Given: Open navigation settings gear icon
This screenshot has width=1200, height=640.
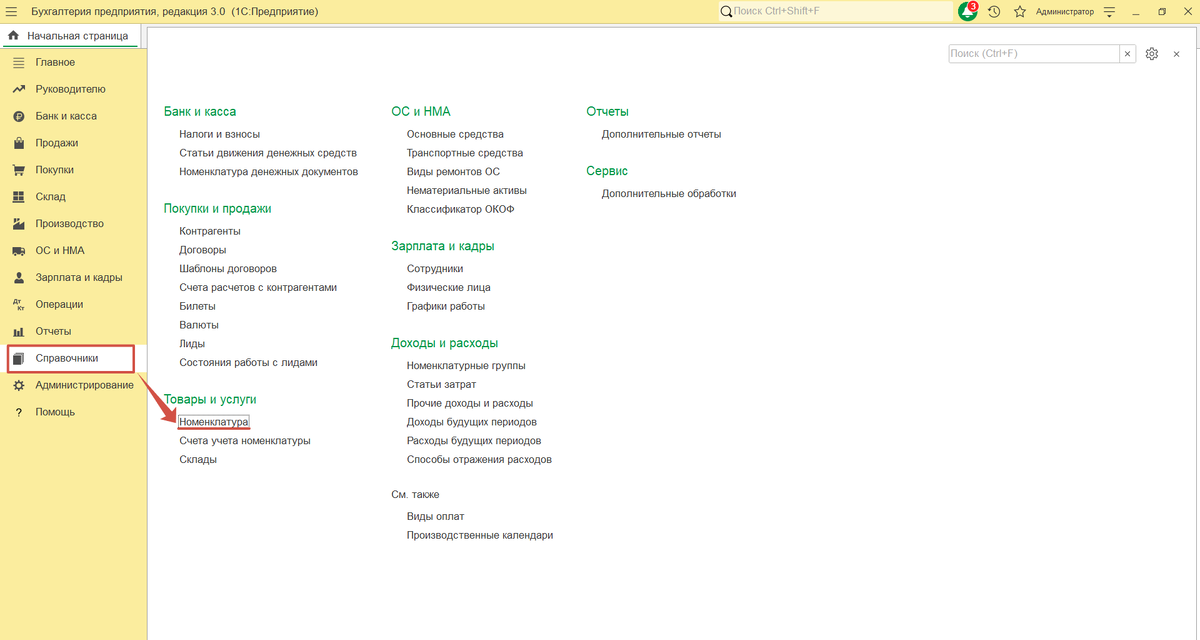Looking at the screenshot, I should [x=1152, y=54].
